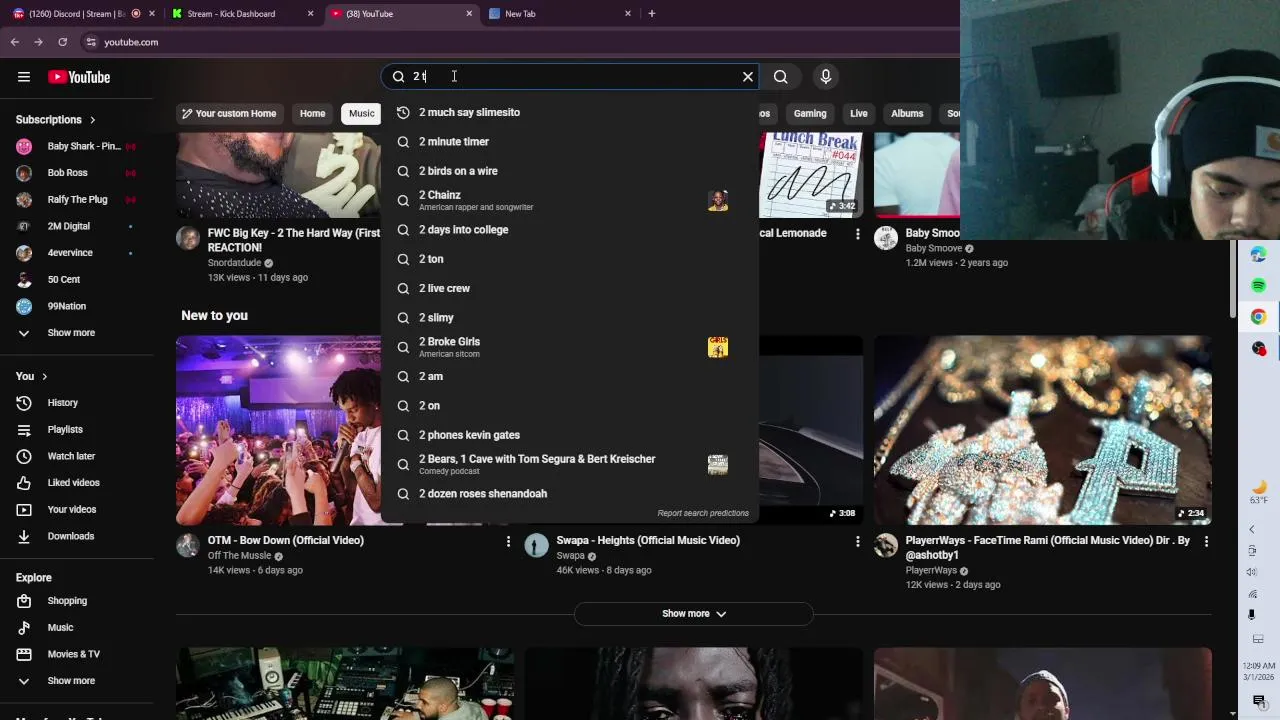The image size is (1280, 720).
Task: Open options for Swapa - Heights video
Action: point(857,541)
